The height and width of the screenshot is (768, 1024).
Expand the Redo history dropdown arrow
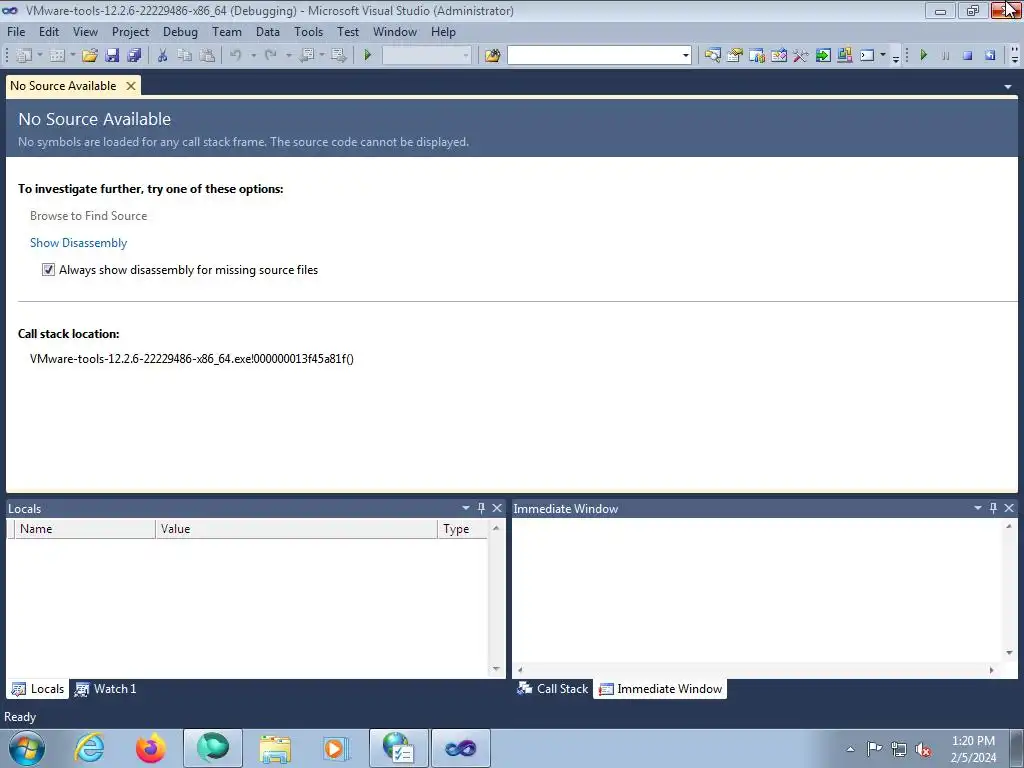point(288,56)
